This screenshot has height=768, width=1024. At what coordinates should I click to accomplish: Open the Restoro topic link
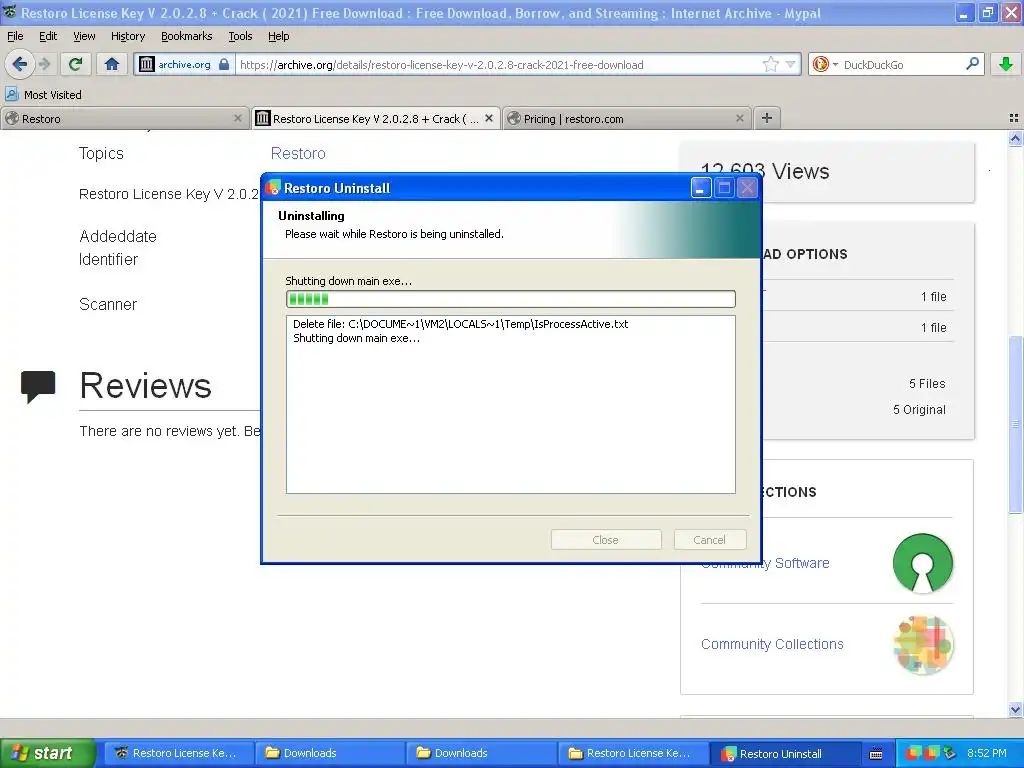(298, 153)
